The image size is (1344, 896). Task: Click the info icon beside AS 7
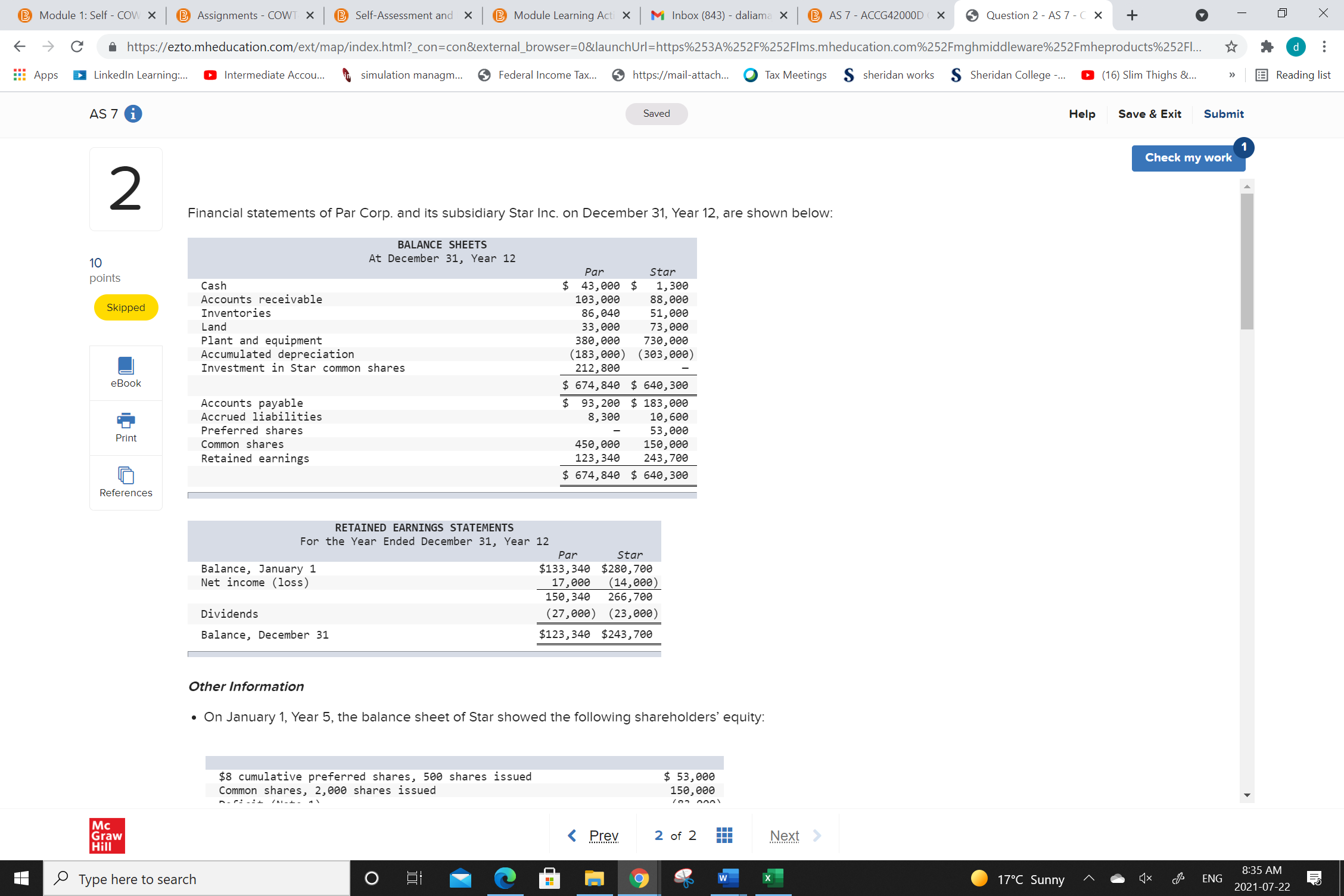point(133,114)
